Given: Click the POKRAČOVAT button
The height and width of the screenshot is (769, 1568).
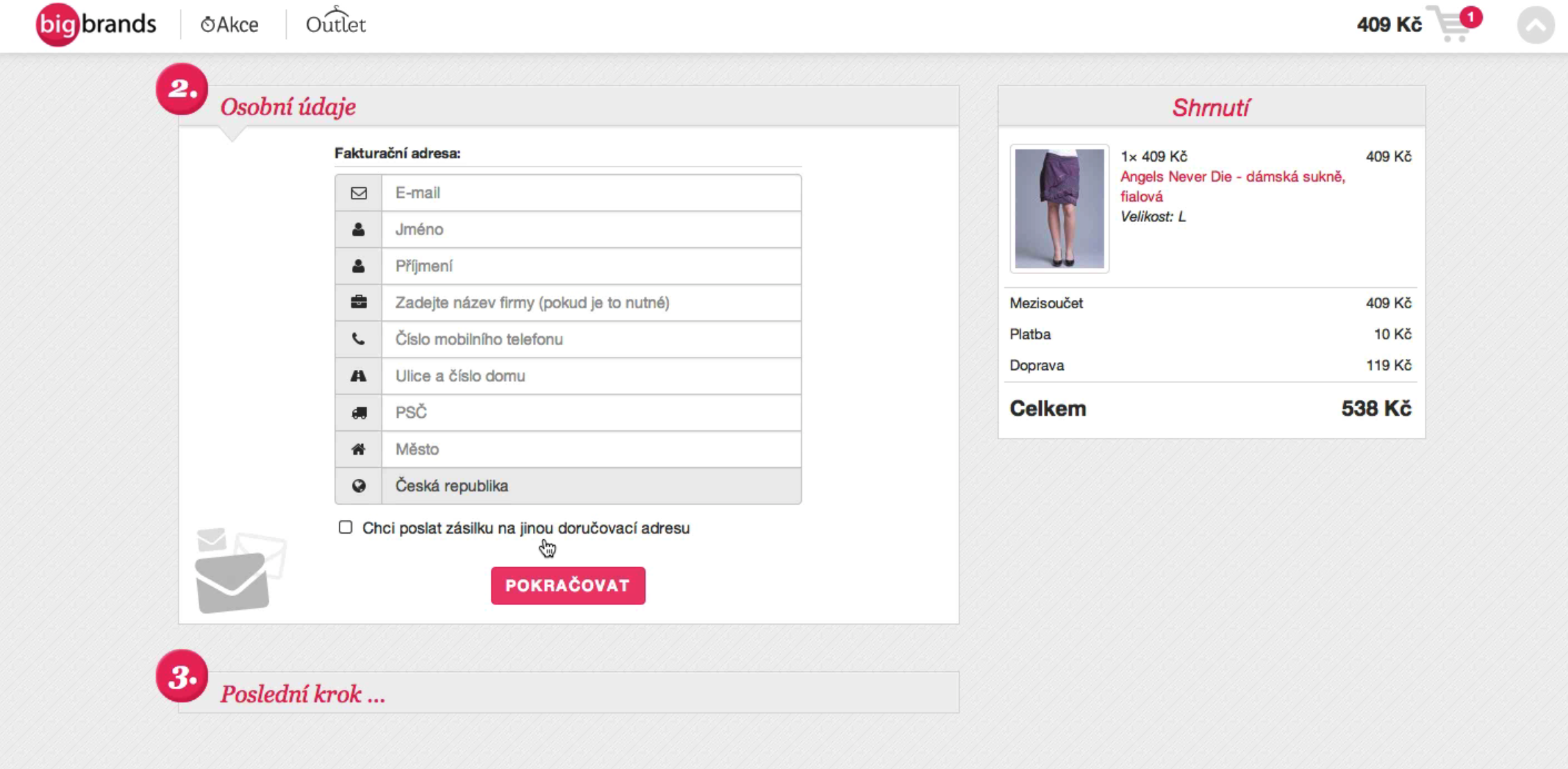Looking at the screenshot, I should click(x=568, y=586).
